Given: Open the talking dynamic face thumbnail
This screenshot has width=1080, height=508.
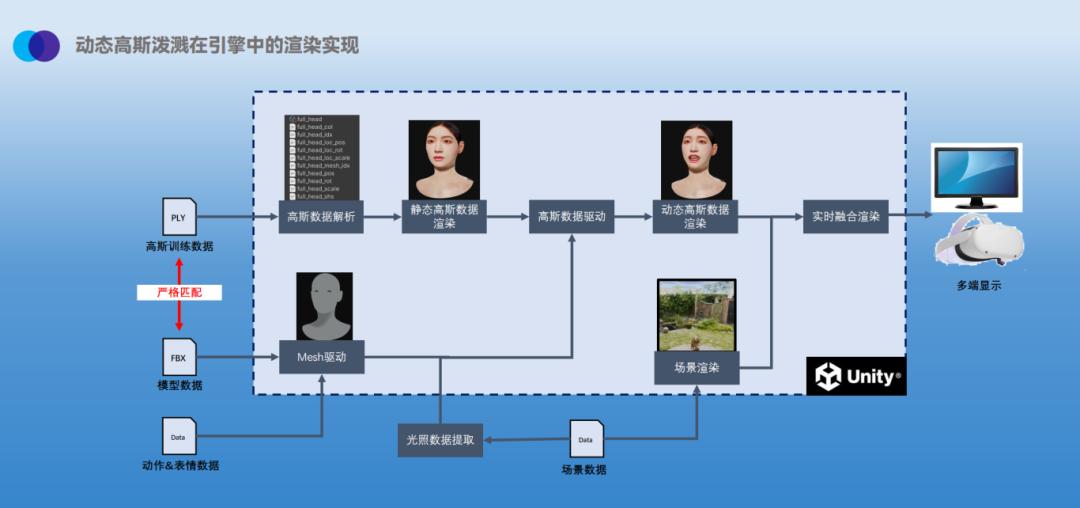Looking at the screenshot, I should pos(696,160).
